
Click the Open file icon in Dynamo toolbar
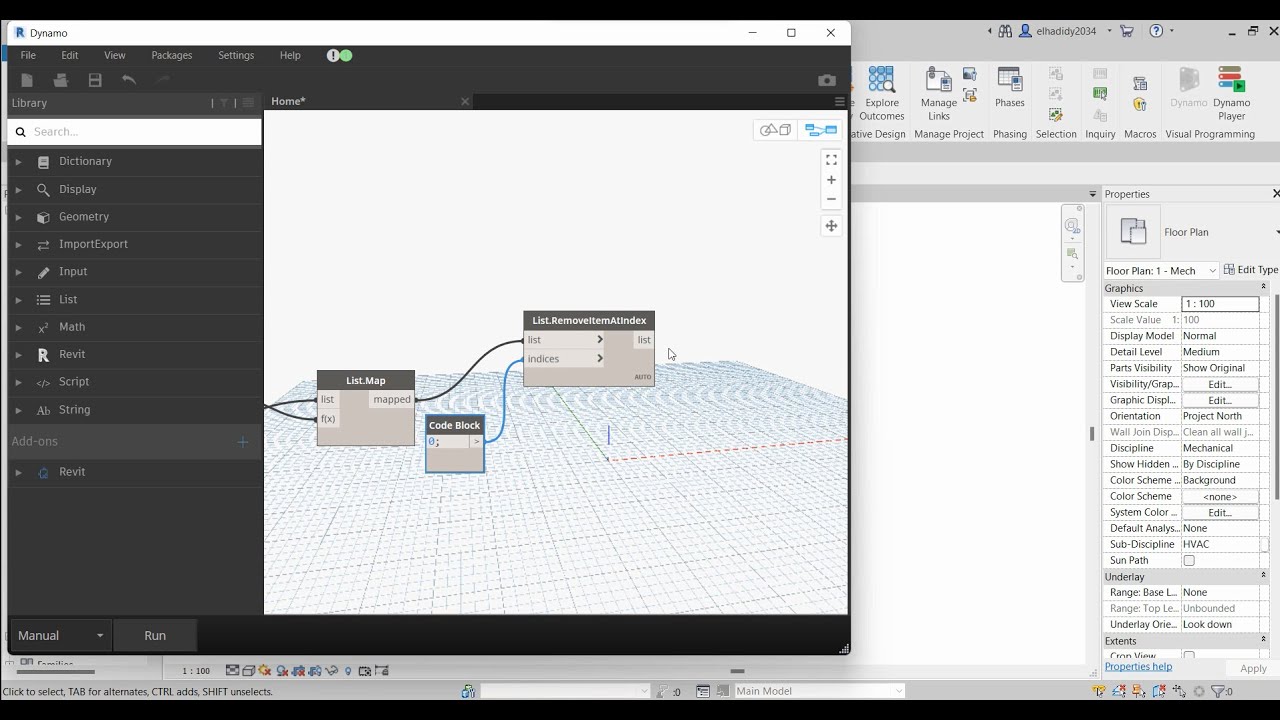pyautogui.click(x=61, y=80)
